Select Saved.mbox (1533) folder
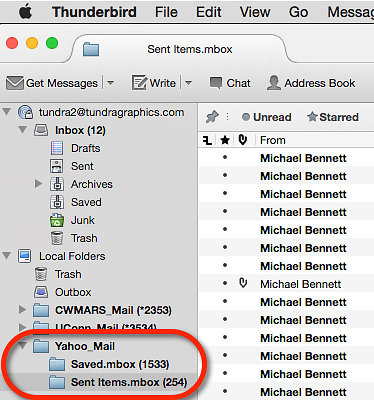The width and height of the screenshot is (374, 400). tap(120, 364)
